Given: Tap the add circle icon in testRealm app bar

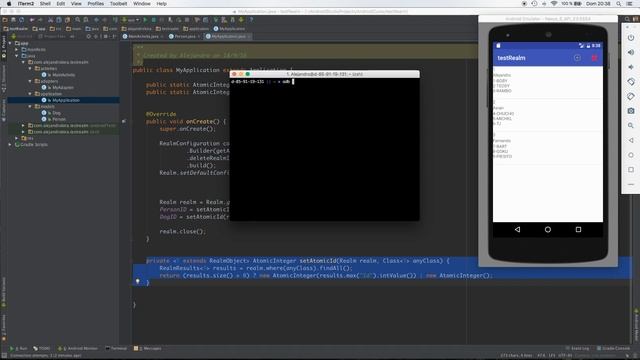Looking at the screenshot, I should pyautogui.click(x=577, y=58).
